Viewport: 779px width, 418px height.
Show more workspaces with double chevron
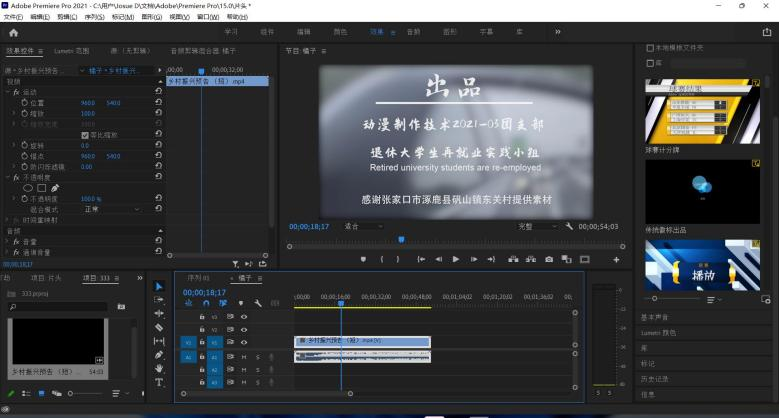tap(557, 32)
